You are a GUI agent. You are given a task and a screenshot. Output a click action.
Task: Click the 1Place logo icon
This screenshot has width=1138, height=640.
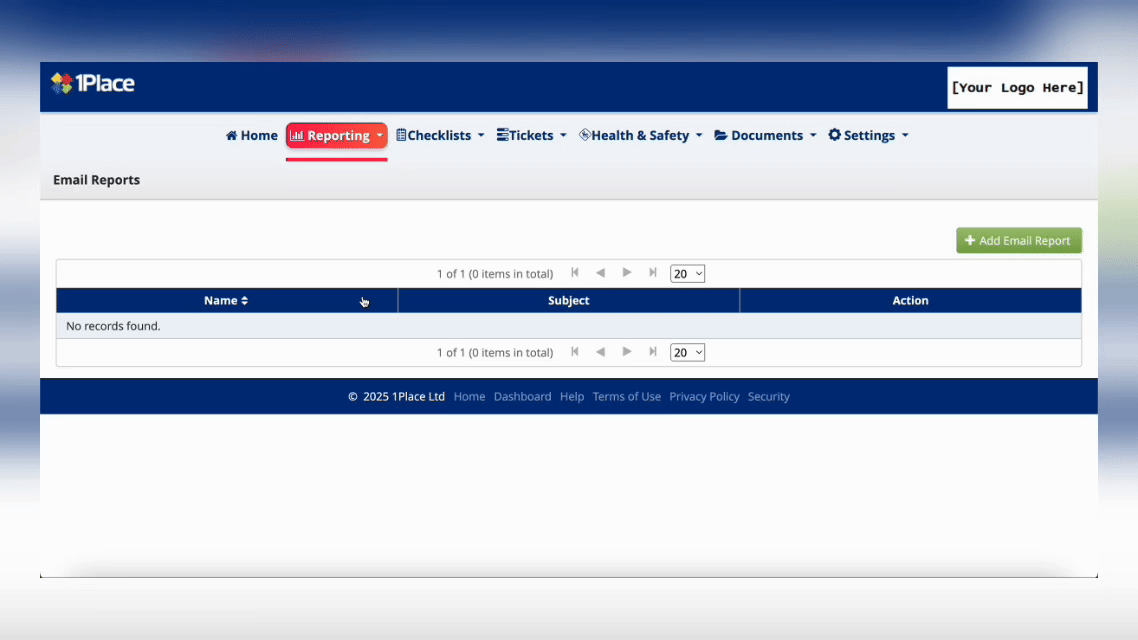coord(62,84)
